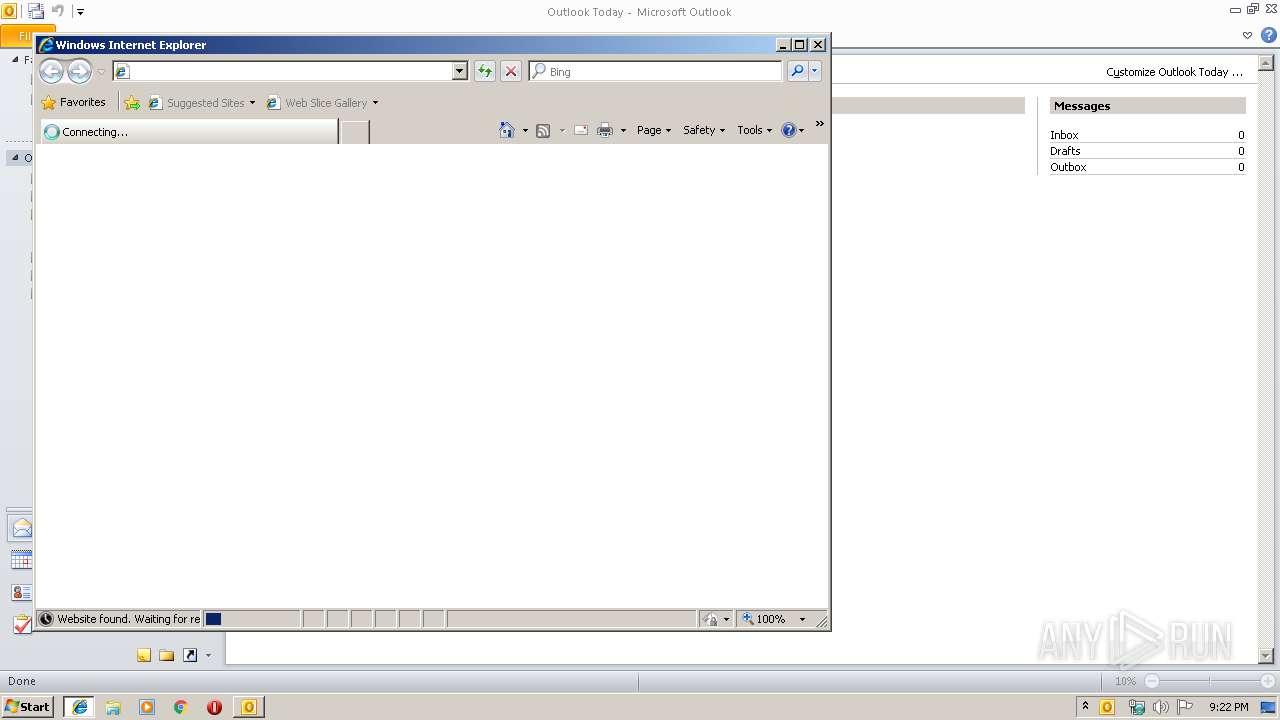Image resolution: width=1280 pixels, height=720 pixels.
Task: Open the Home icon in command bar
Action: 506,130
